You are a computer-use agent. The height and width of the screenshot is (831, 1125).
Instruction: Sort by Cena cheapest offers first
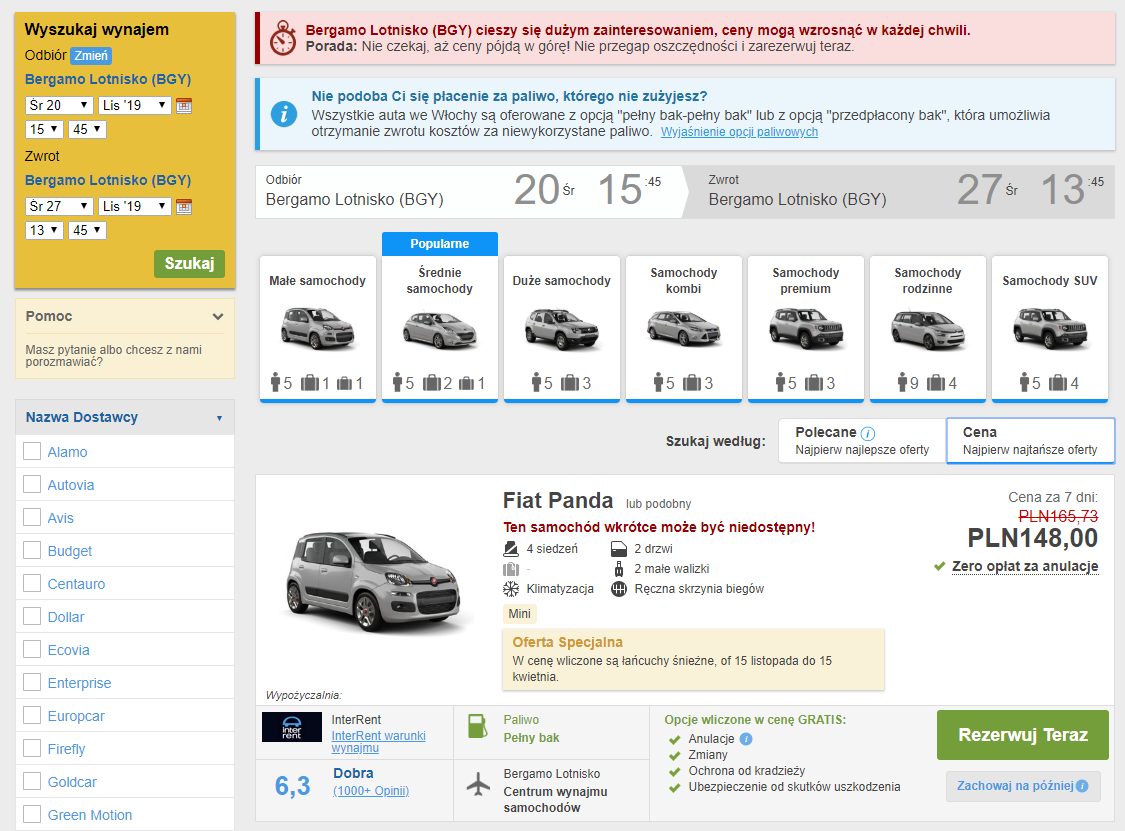(1030, 440)
